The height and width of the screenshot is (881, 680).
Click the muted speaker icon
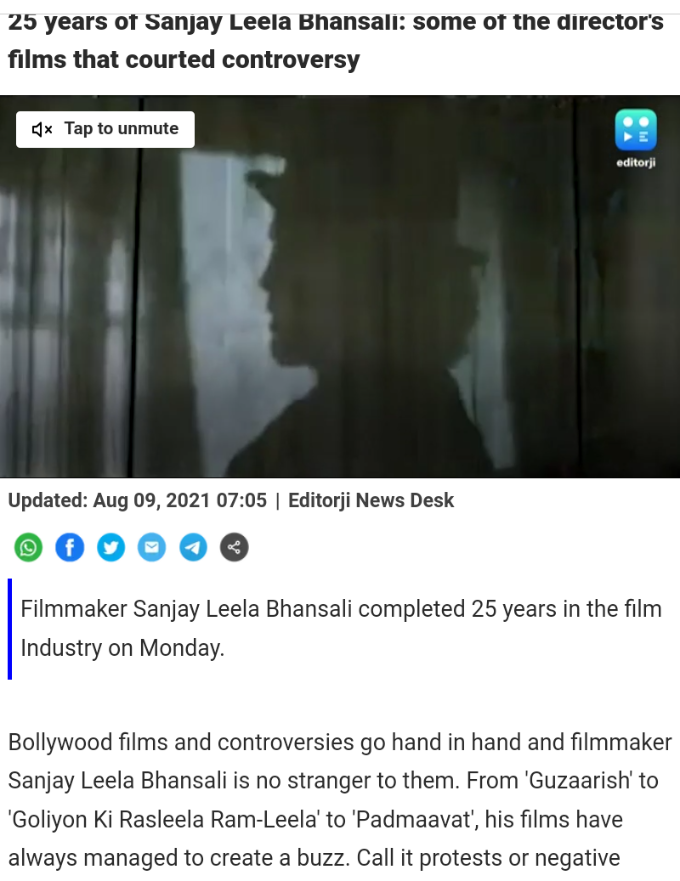(42, 130)
